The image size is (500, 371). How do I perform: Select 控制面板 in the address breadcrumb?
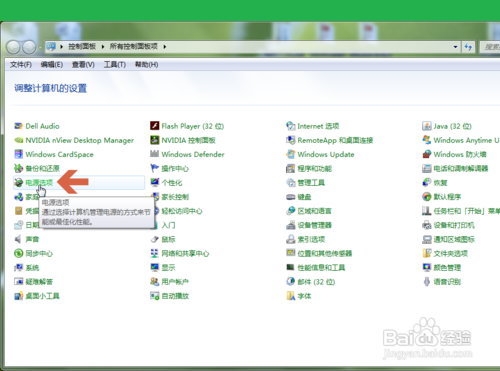[x=82, y=46]
